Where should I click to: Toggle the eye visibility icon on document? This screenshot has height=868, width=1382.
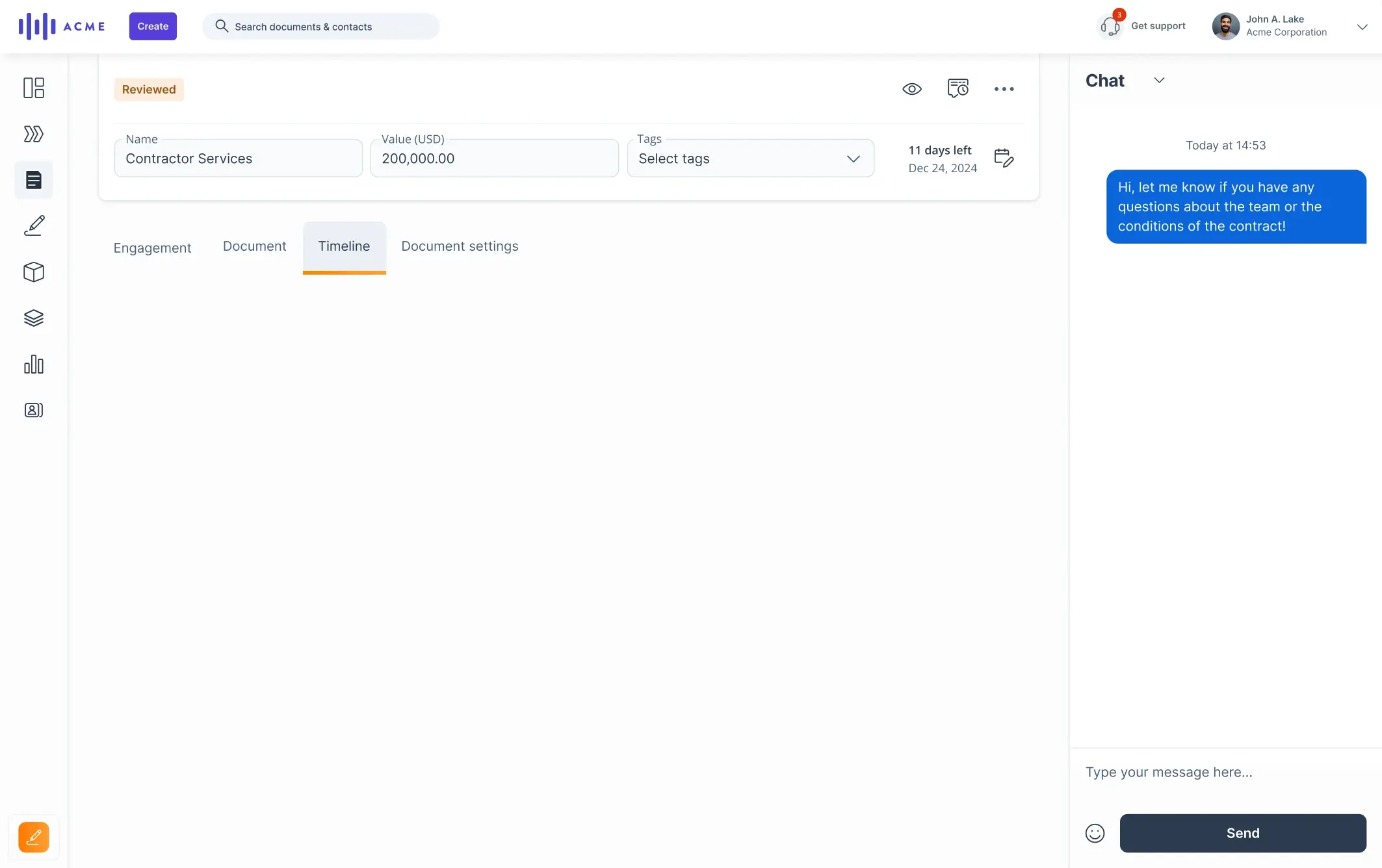coord(911,89)
